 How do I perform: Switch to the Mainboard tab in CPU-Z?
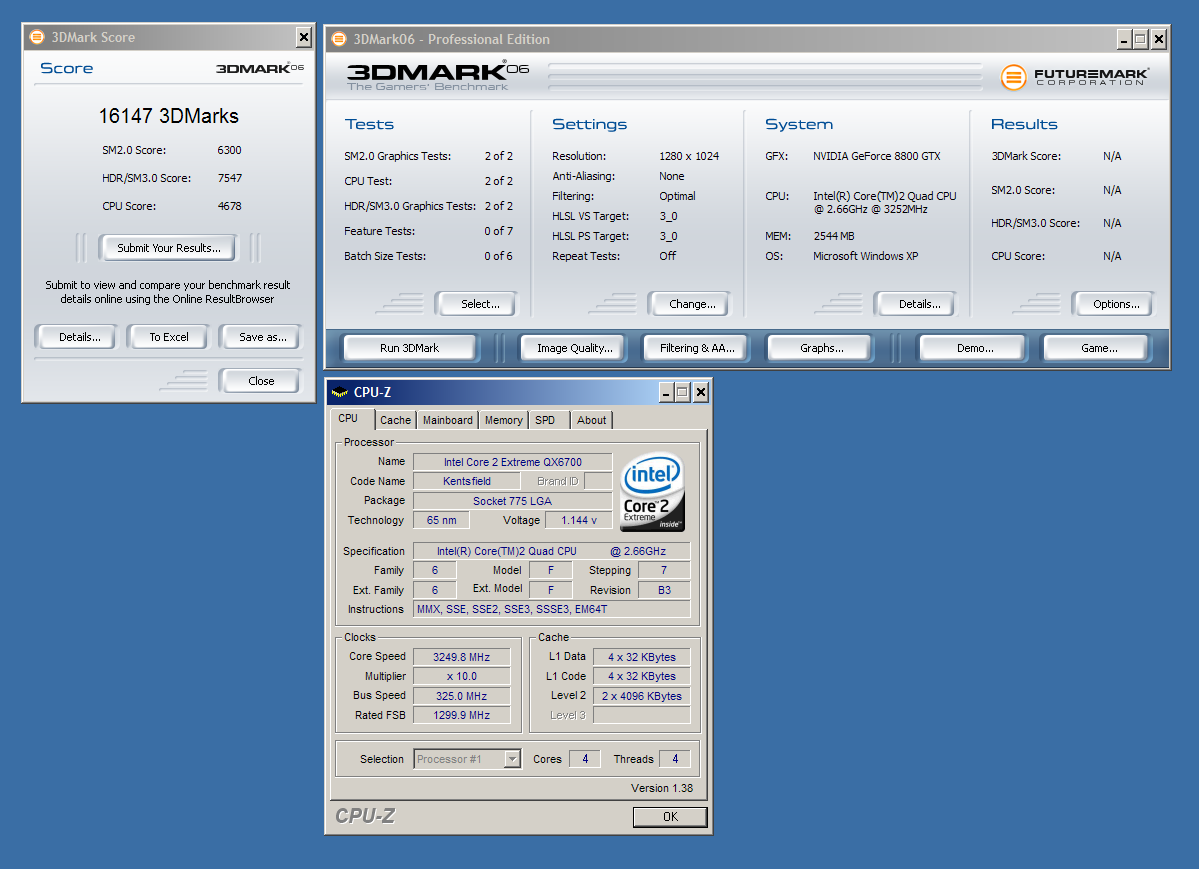click(x=447, y=420)
